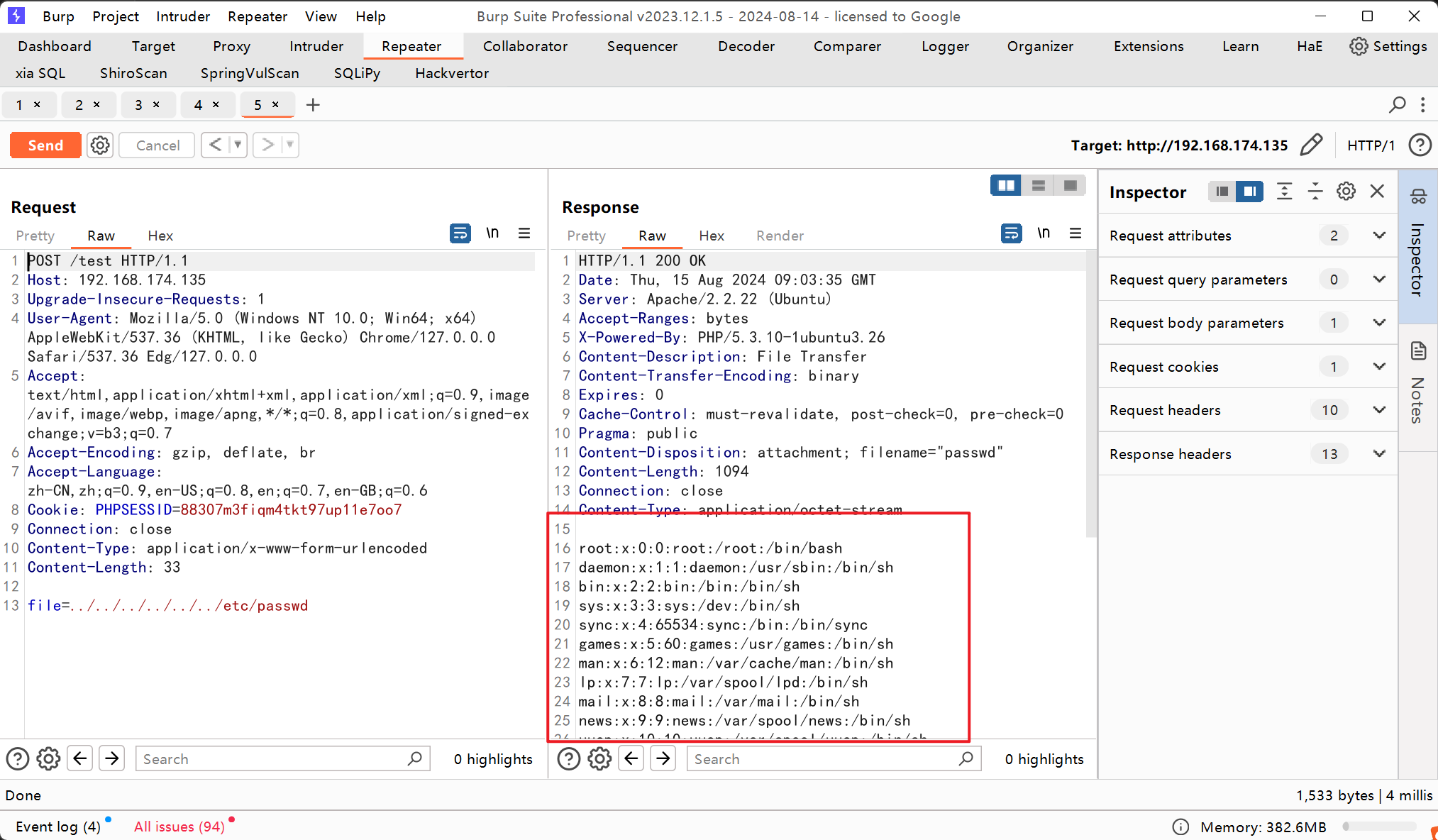
Task: Click the HTTP/1 protocol selector
Action: point(1371,145)
